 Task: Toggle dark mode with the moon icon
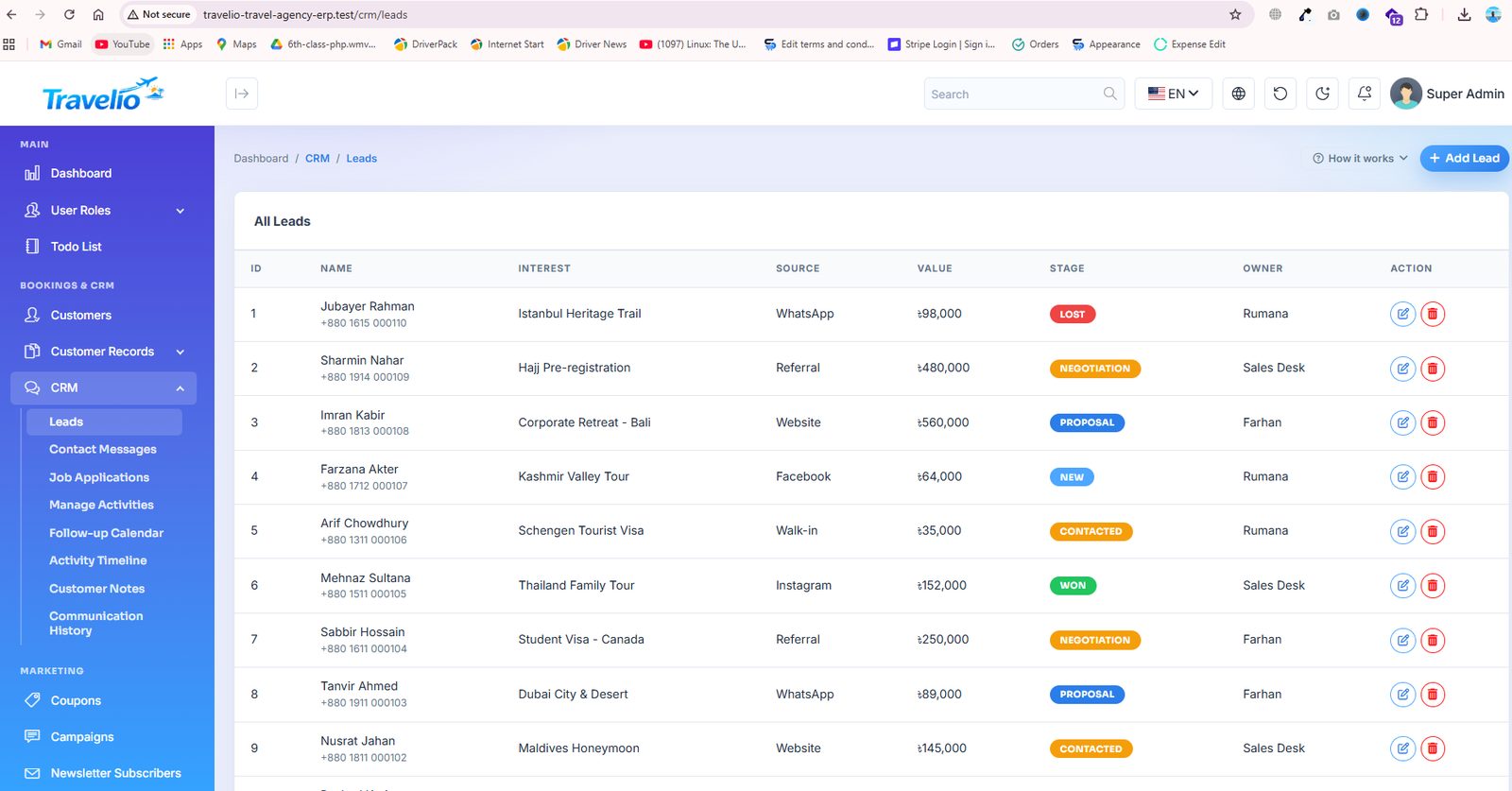tap(1322, 94)
